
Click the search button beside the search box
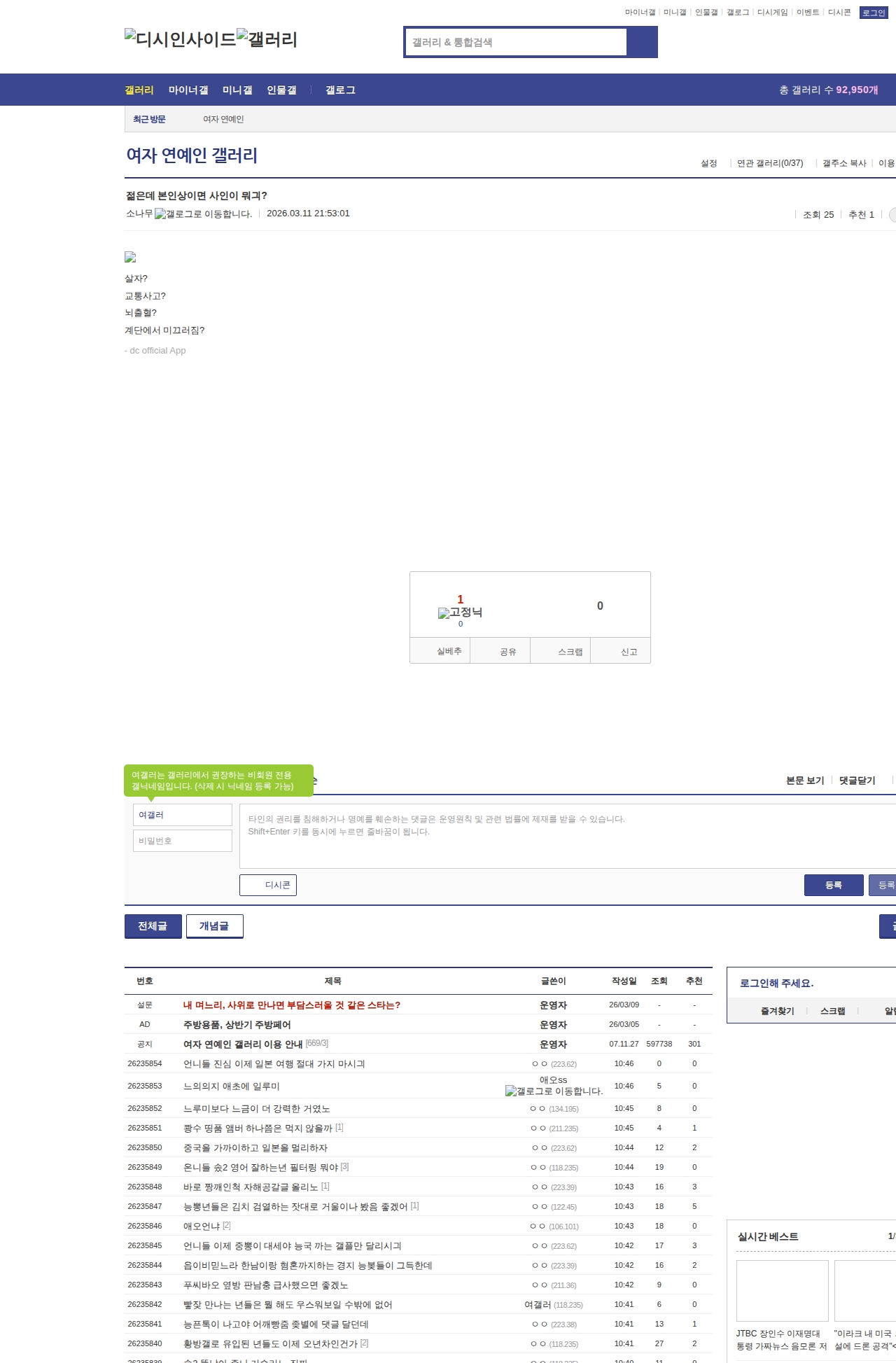coord(642,42)
